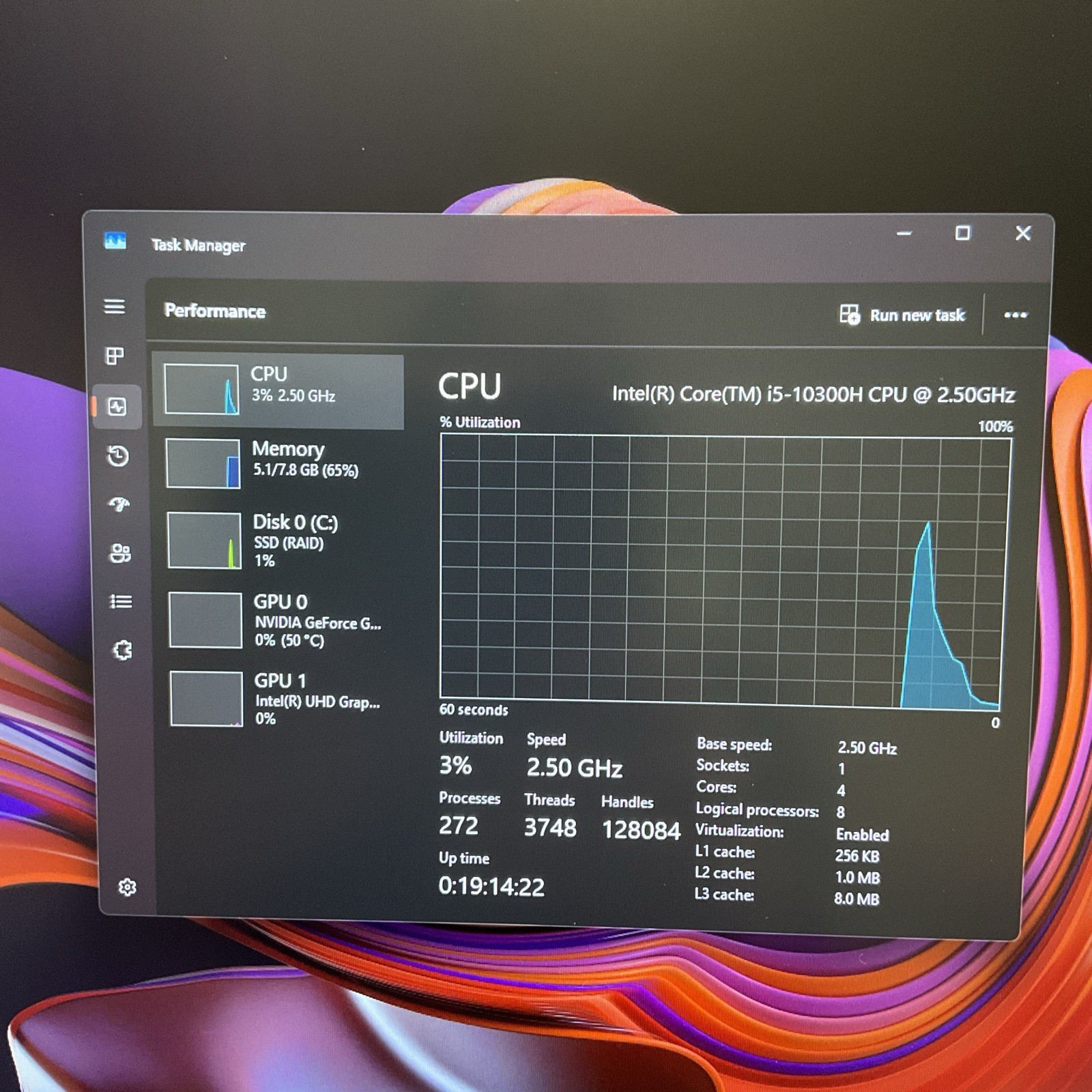The width and height of the screenshot is (1092, 1092).
Task: Open the Details list icon
Action: 121,601
